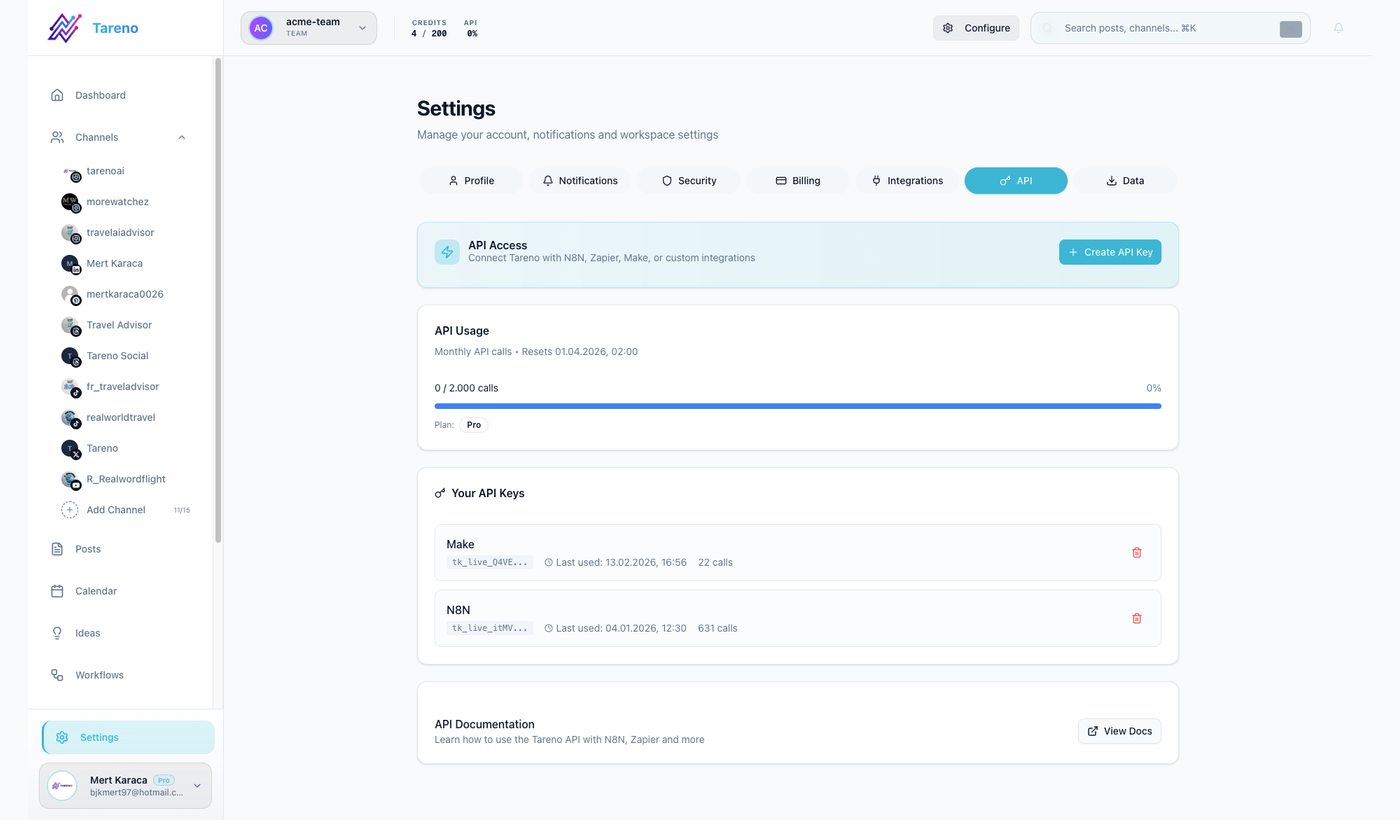Collapse the Channels section chevron

(181, 137)
